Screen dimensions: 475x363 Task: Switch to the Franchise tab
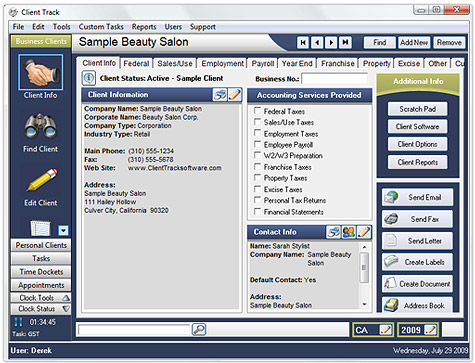tap(338, 63)
